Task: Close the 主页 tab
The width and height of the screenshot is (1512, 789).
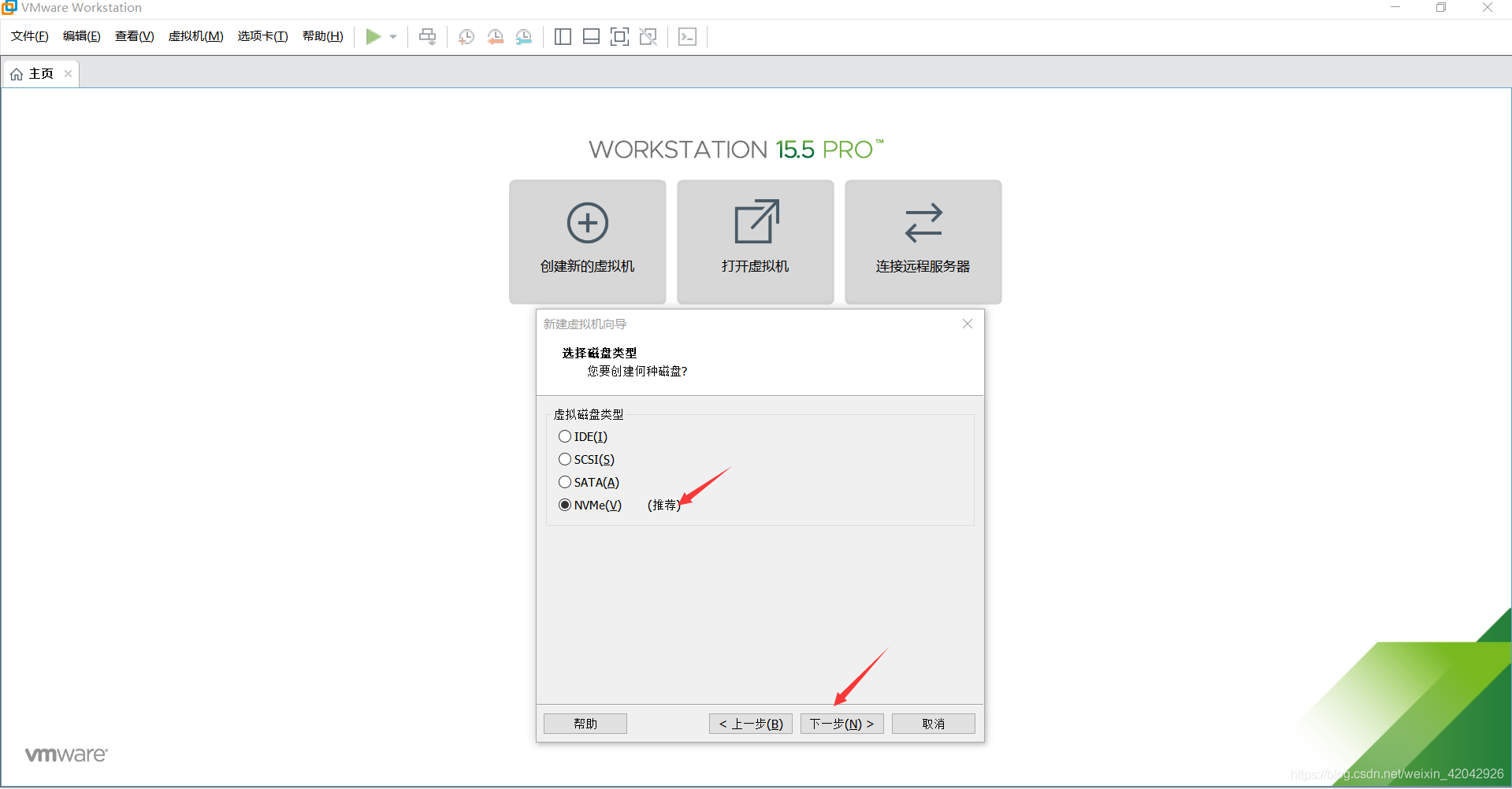Action: (69, 74)
